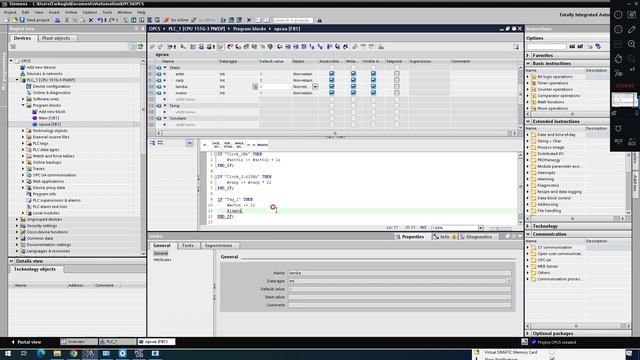
Task: Open Retain dropdown on bemba row
Action: click(x=315, y=87)
